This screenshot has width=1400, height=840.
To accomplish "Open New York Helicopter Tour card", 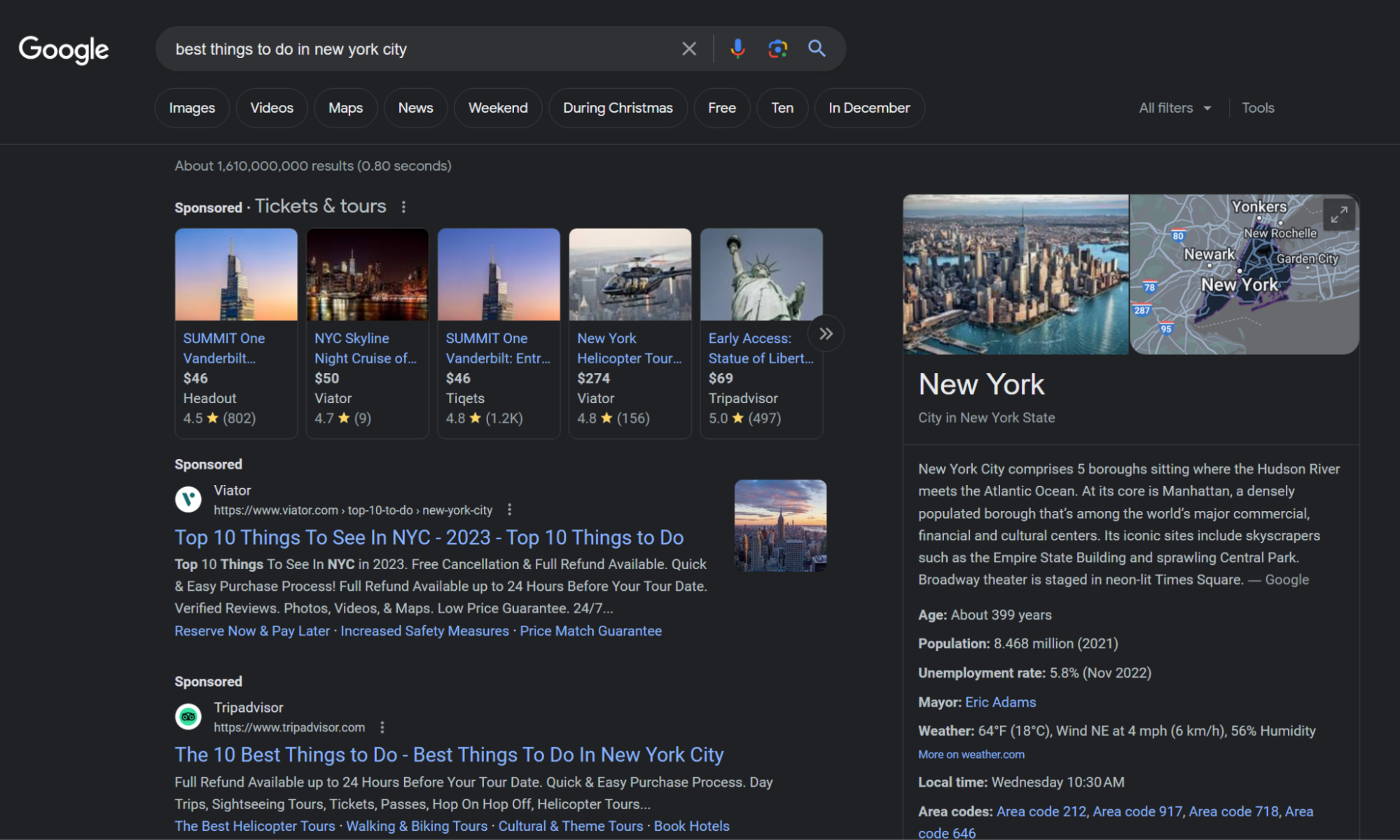I will (630, 333).
